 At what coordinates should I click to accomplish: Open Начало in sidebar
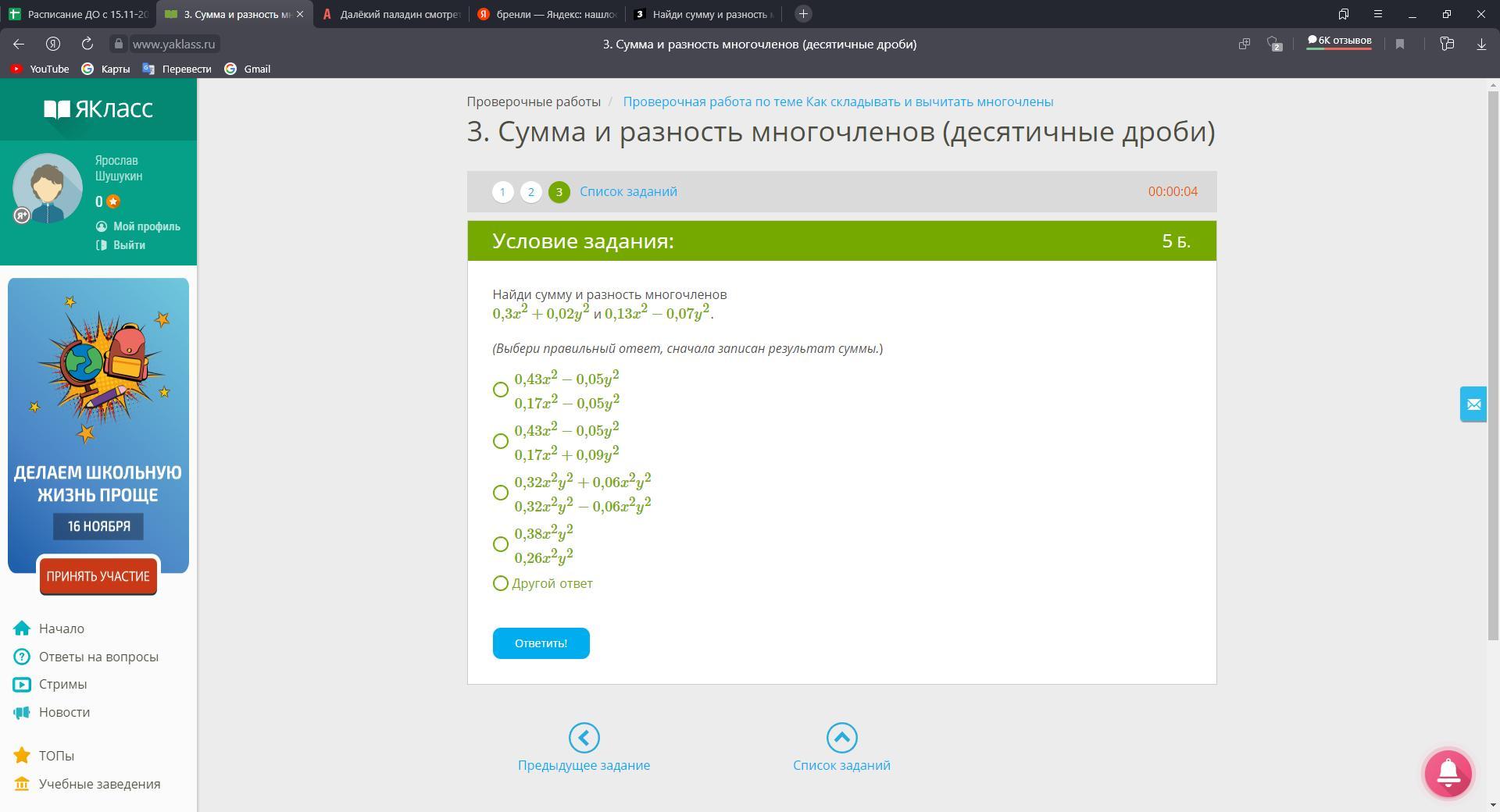coord(49,629)
